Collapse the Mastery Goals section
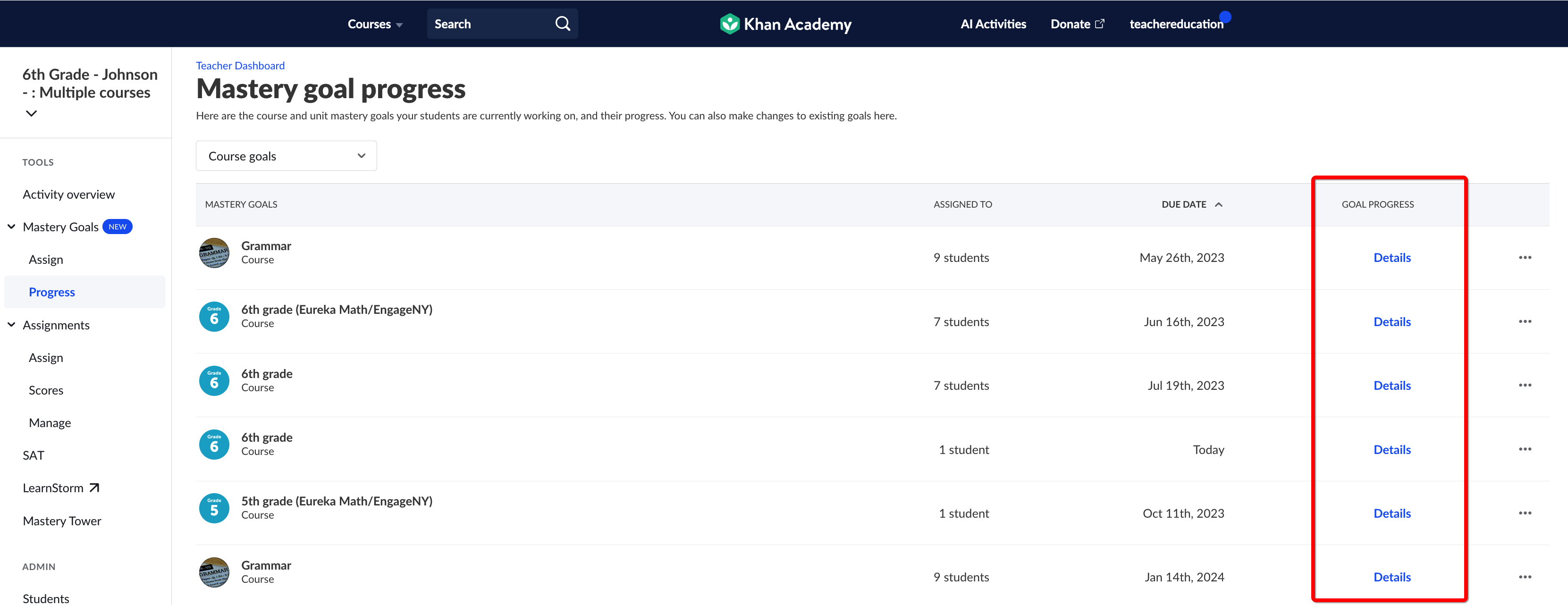 click(12, 227)
